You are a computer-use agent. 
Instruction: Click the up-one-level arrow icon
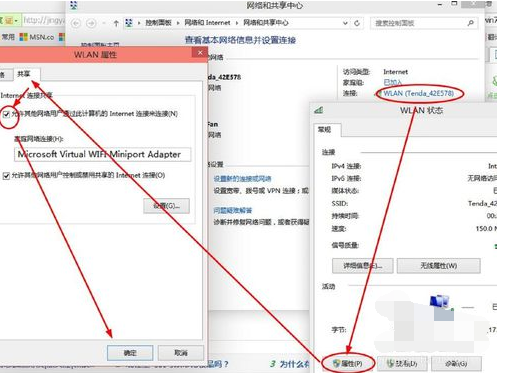coord(116,23)
